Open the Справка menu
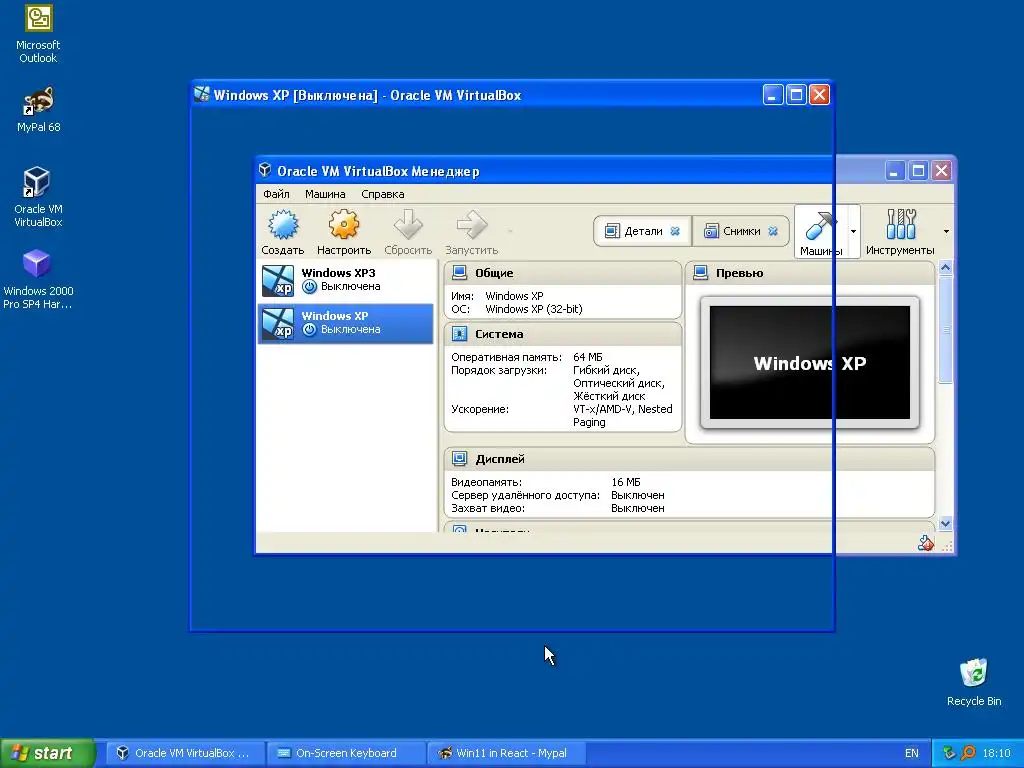This screenshot has width=1024, height=768. click(383, 194)
